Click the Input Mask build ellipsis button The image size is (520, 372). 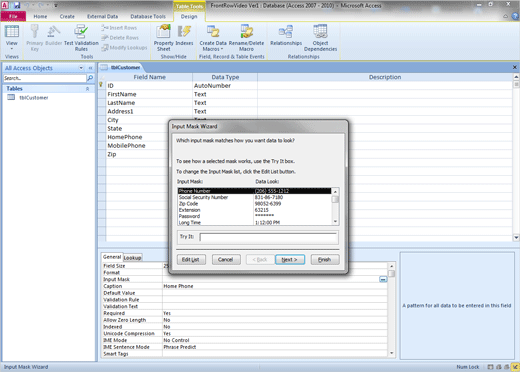point(383,279)
